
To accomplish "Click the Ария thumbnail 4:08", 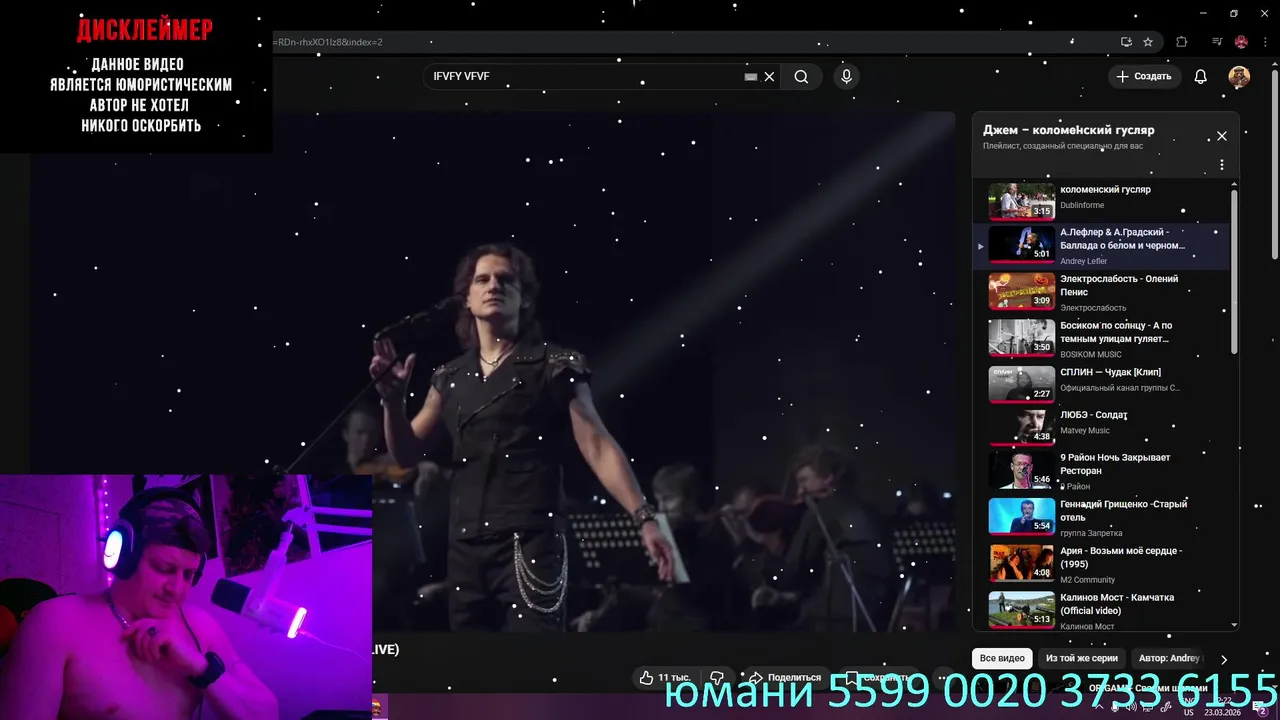I will coord(1021,563).
